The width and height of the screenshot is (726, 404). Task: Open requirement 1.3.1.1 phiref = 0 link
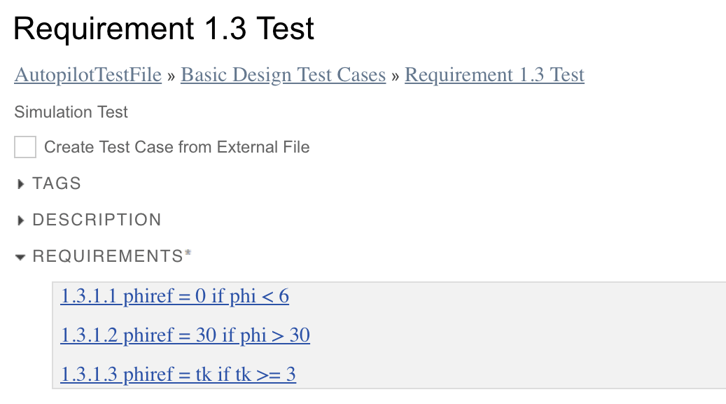[x=174, y=296]
